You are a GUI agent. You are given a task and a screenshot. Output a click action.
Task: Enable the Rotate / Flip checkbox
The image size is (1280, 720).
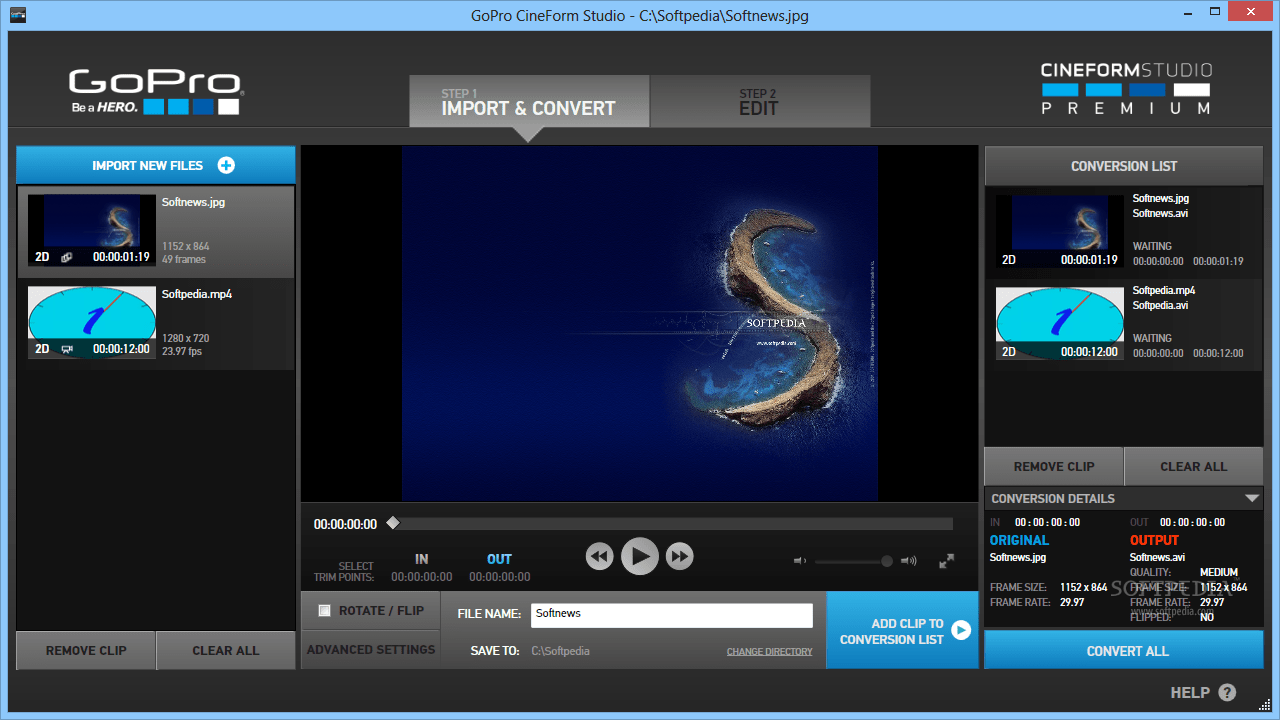[324, 609]
